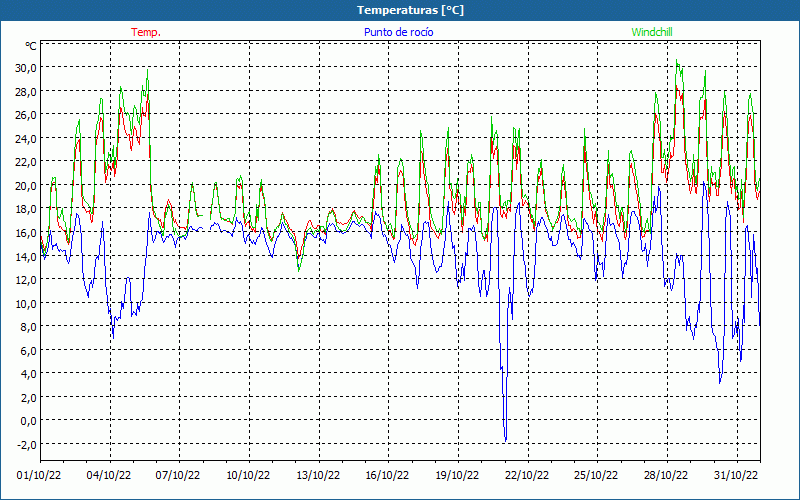Click the 14,0 value on temperature axis

pos(27,257)
